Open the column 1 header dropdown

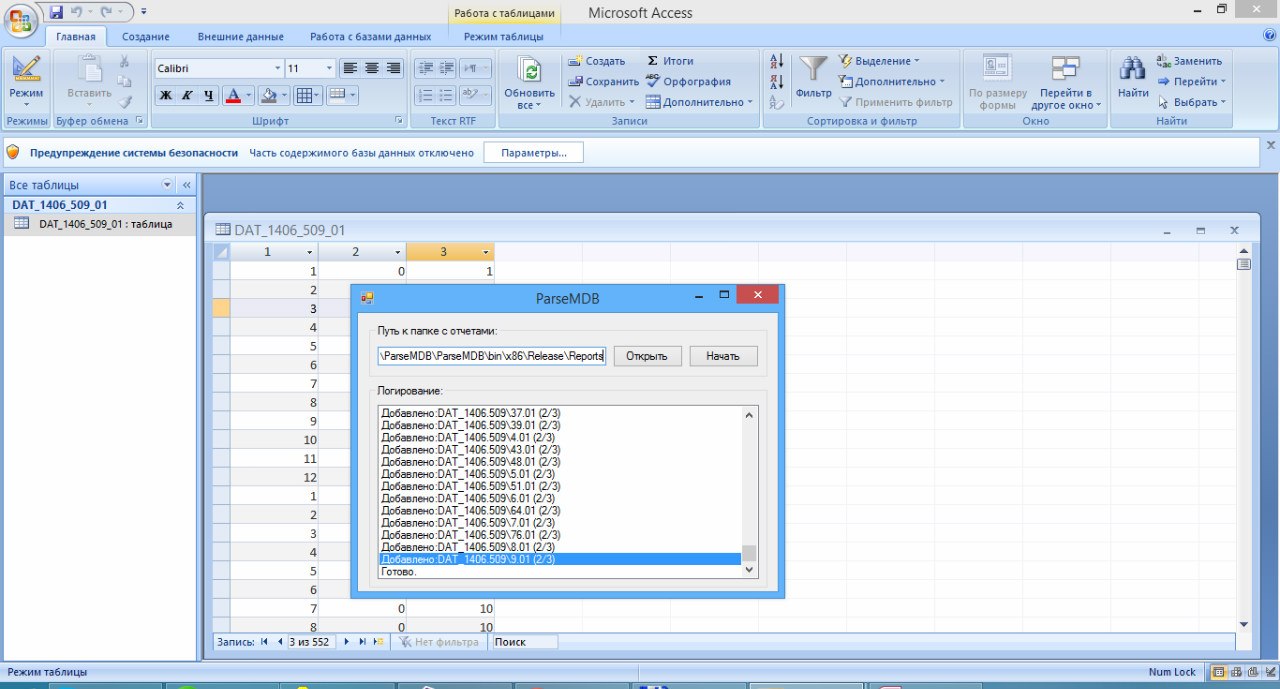coord(311,253)
